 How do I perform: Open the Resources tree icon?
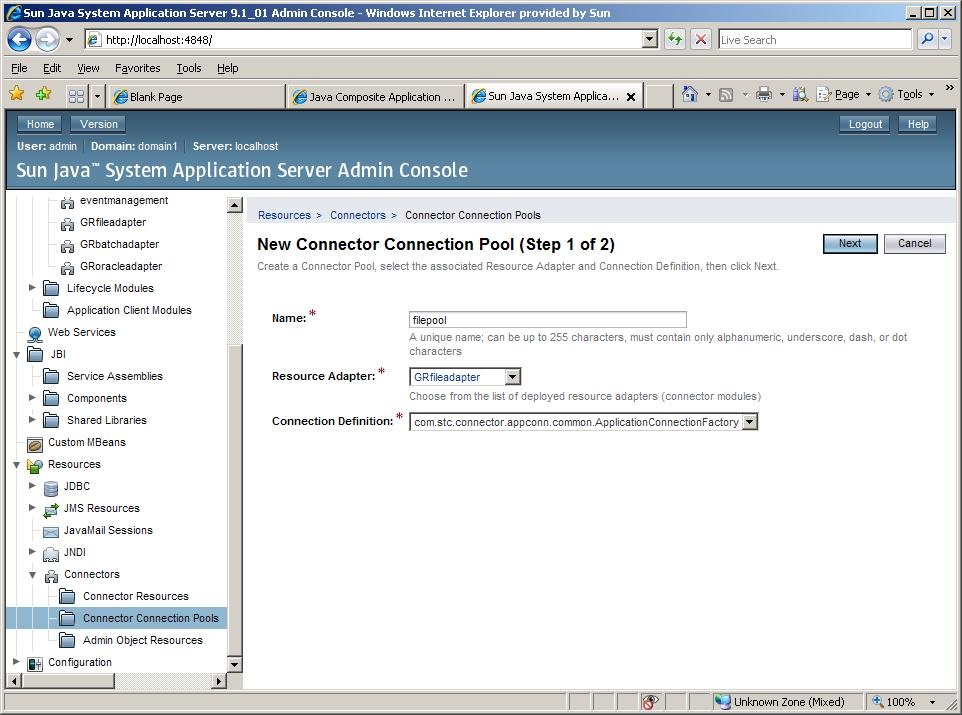35,466
